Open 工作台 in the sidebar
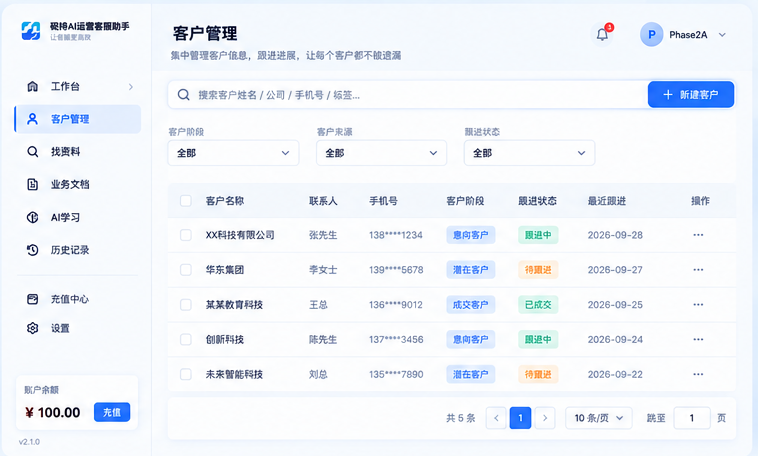The width and height of the screenshot is (758, 456). tap(78, 87)
